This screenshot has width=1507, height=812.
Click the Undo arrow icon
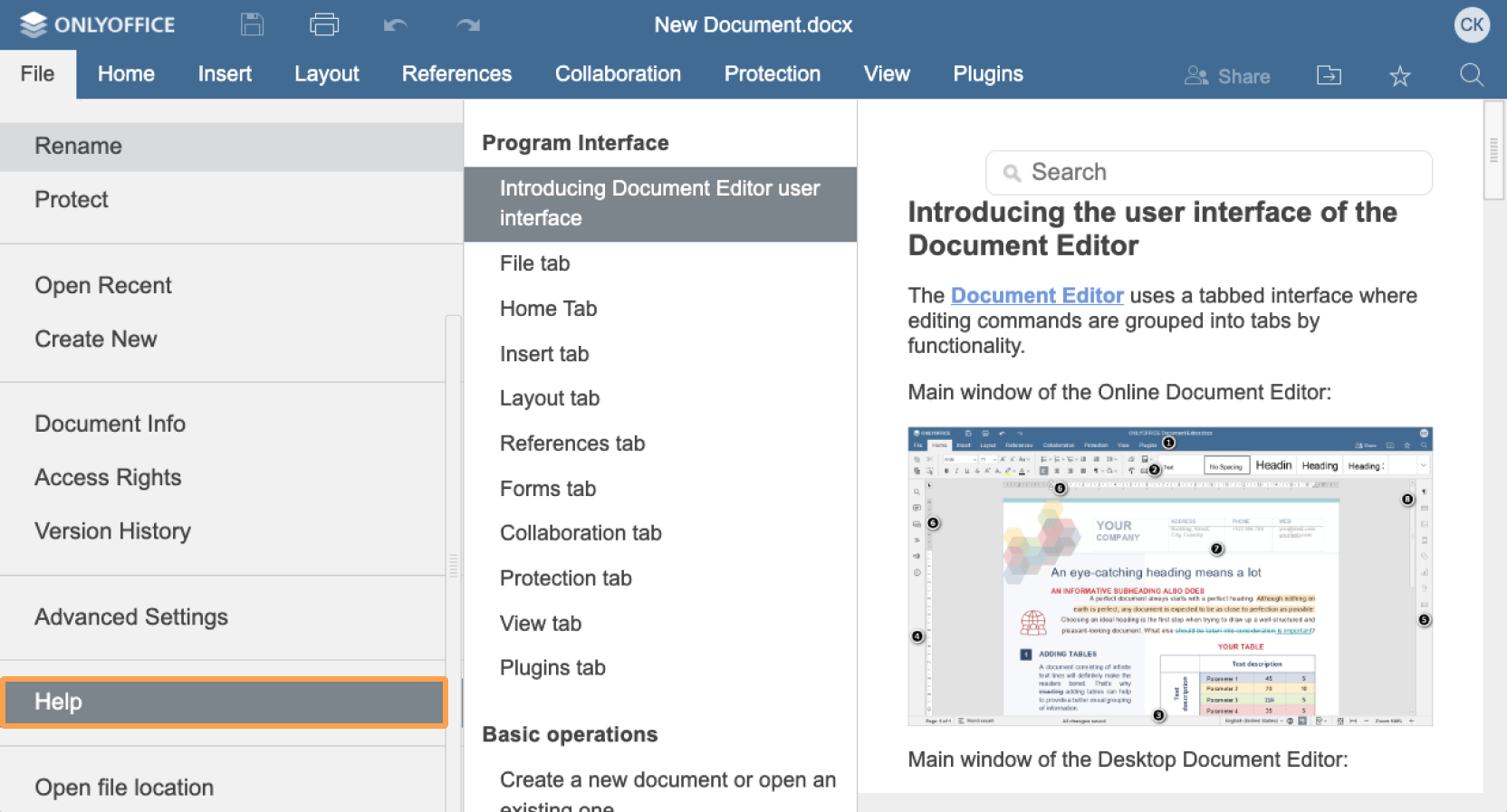pyautogui.click(x=395, y=24)
